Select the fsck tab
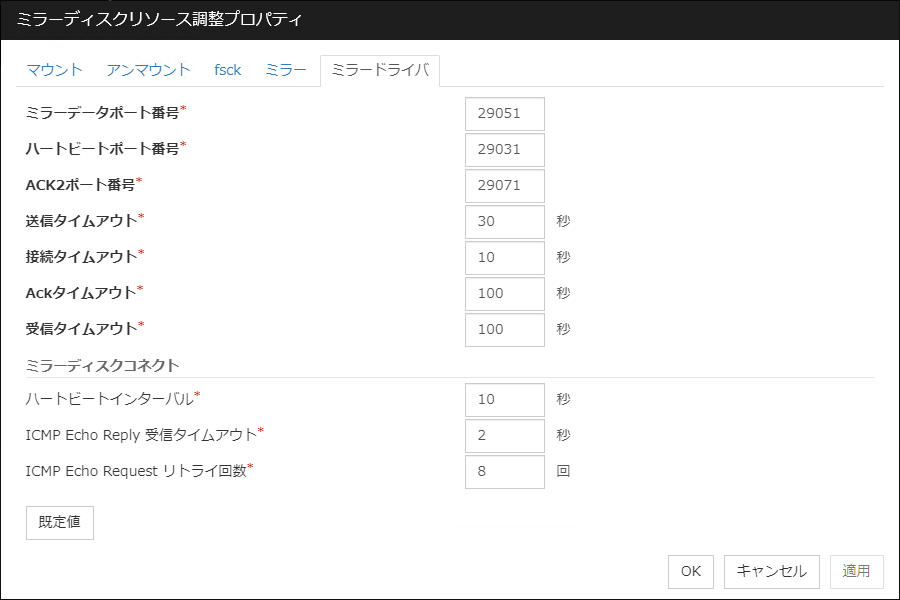The height and width of the screenshot is (600, 900). click(x=227, y=70)
